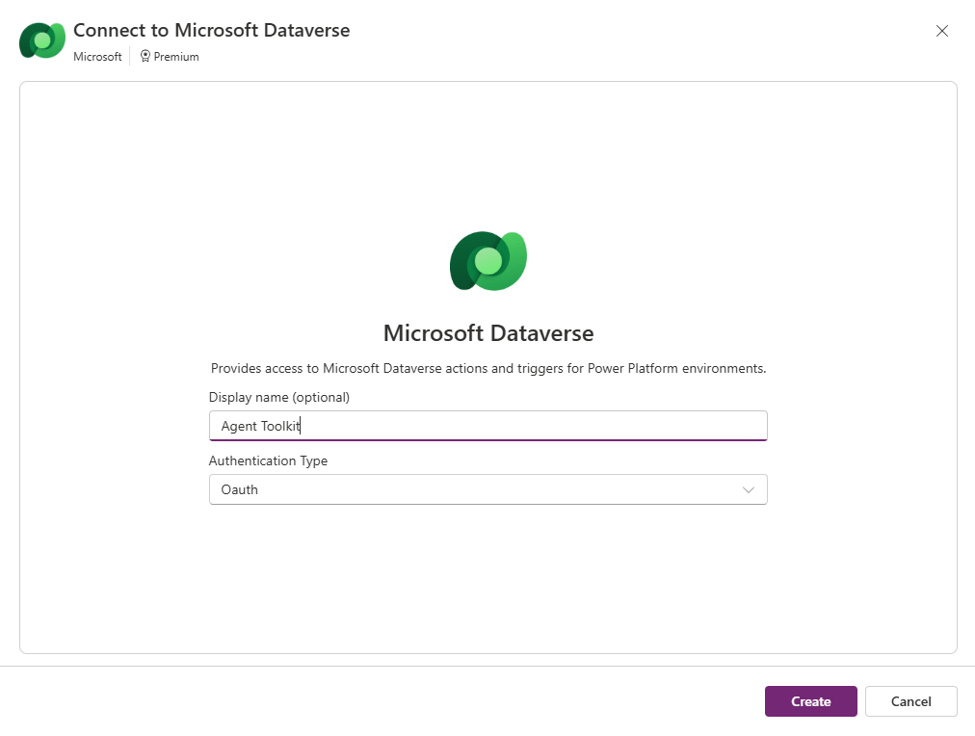This screenshot has width=975, height=736.
Task: Click the Create button
Action: [810, 701]
